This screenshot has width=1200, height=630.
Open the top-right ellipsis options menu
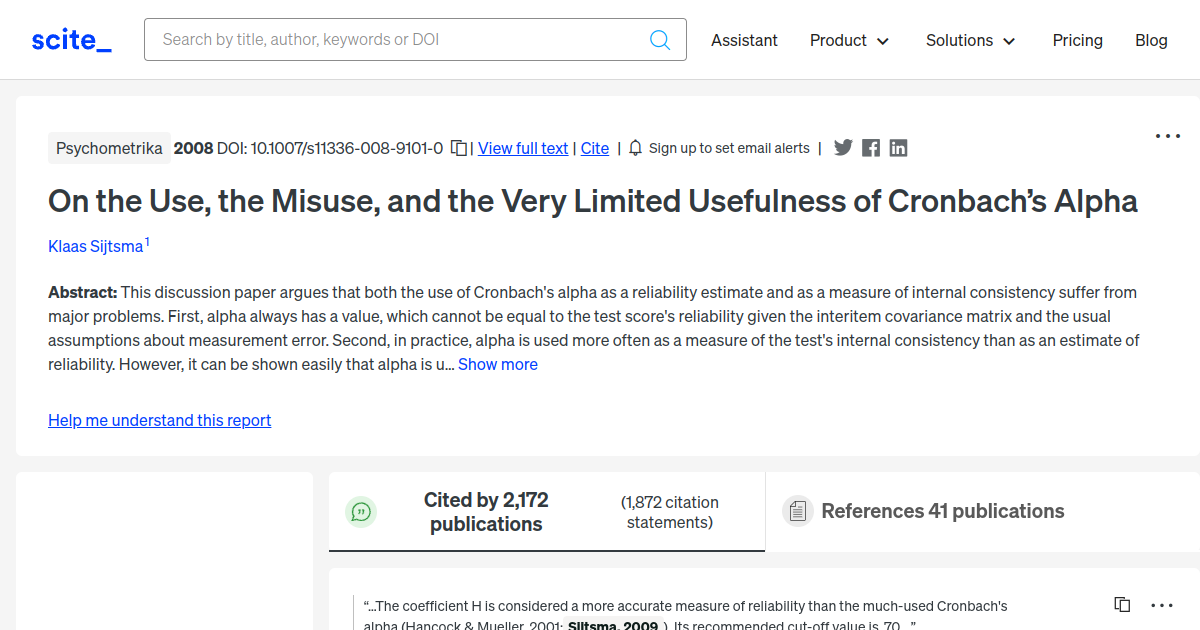point(1167,135)
